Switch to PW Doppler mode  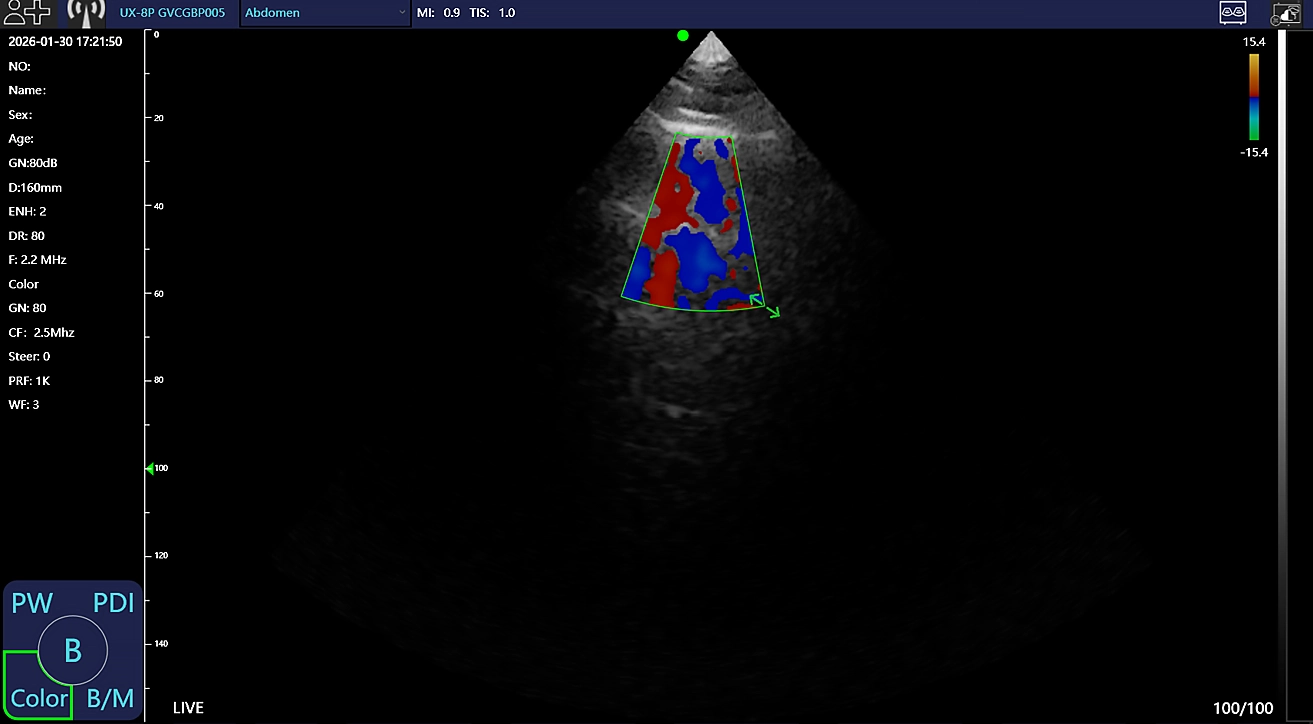point(31,603)
